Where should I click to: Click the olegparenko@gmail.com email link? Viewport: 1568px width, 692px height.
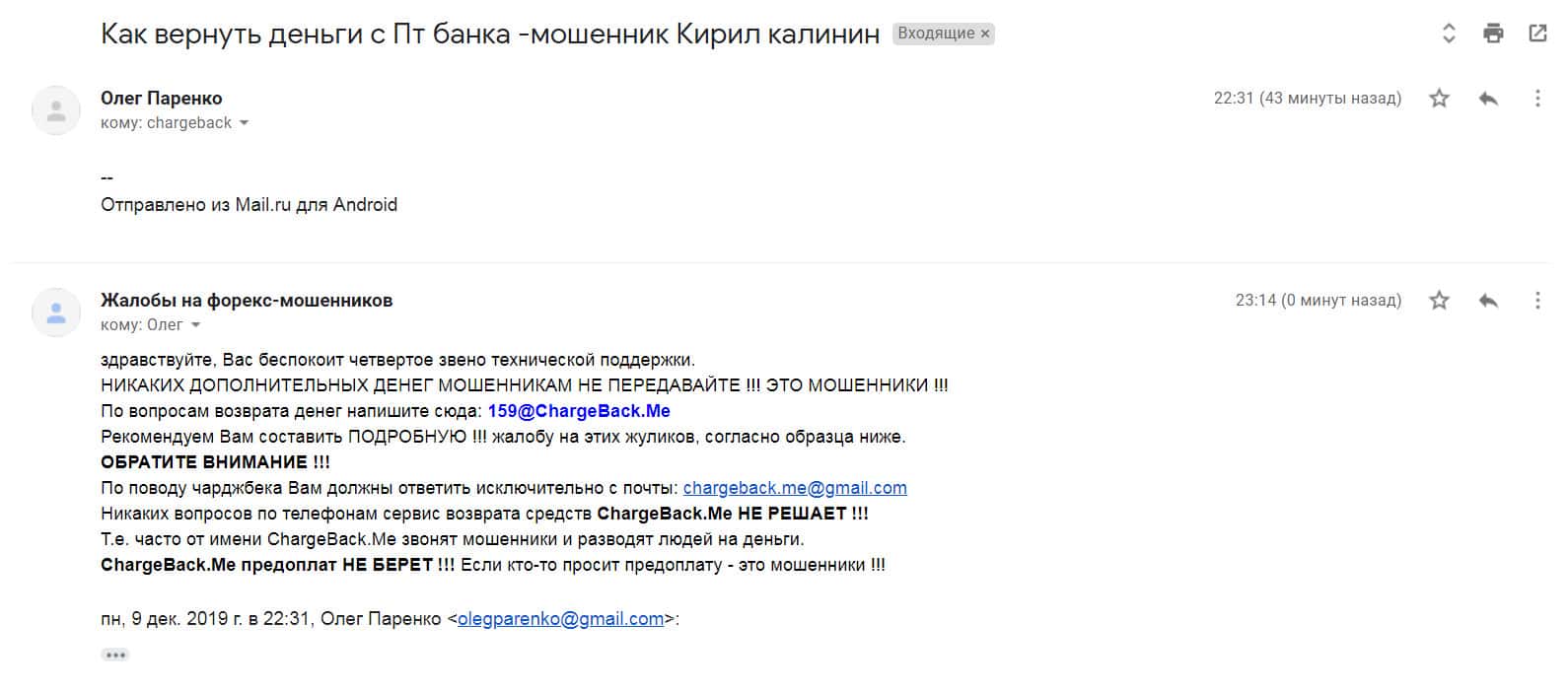tap(560, 619)
